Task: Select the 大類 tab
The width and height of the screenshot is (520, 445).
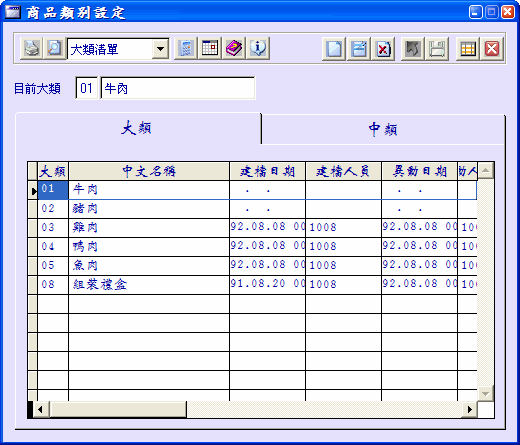Action: click(x=137, y=128)
